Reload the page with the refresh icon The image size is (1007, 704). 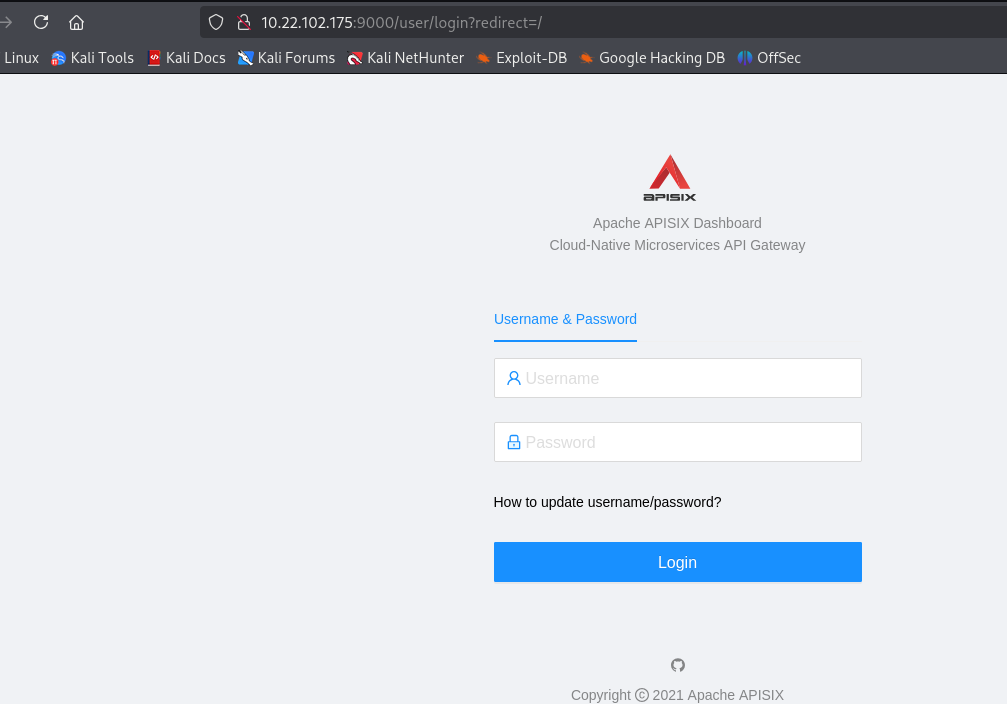(41, 22)
